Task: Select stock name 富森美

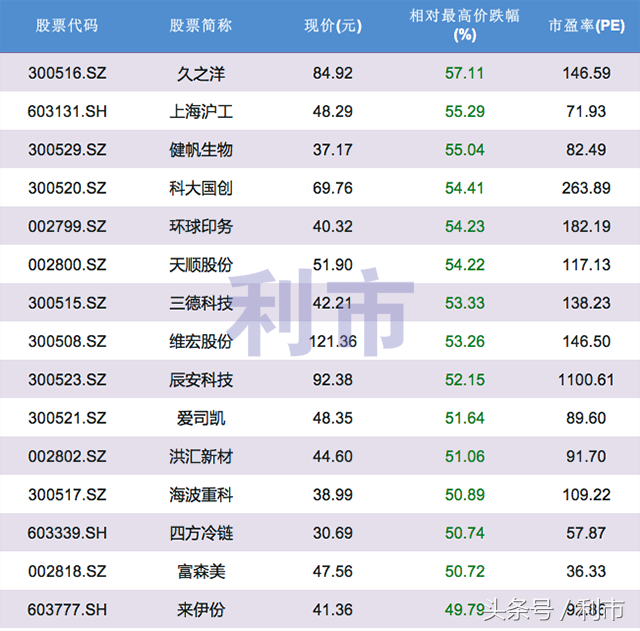Action: (x=200, y=572)
